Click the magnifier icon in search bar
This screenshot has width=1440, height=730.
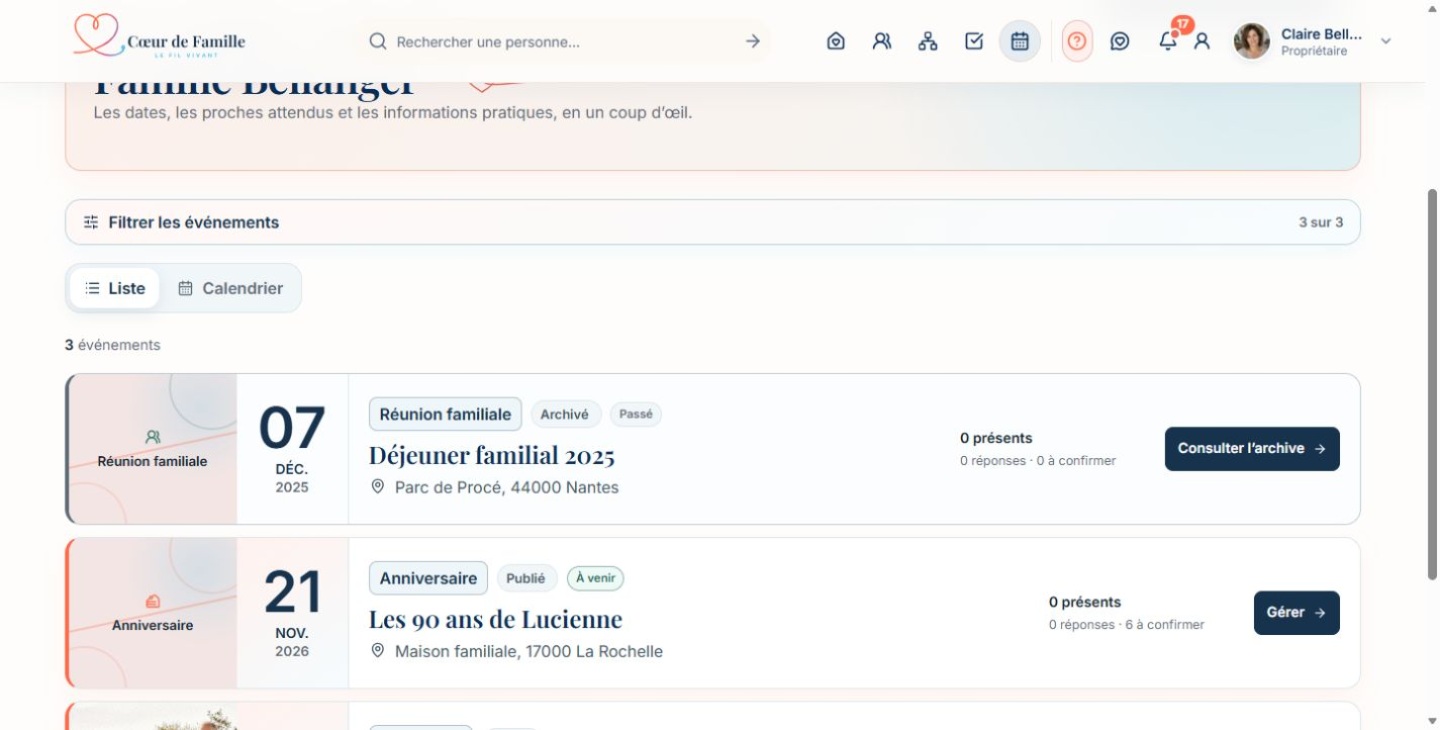point(378,41)
